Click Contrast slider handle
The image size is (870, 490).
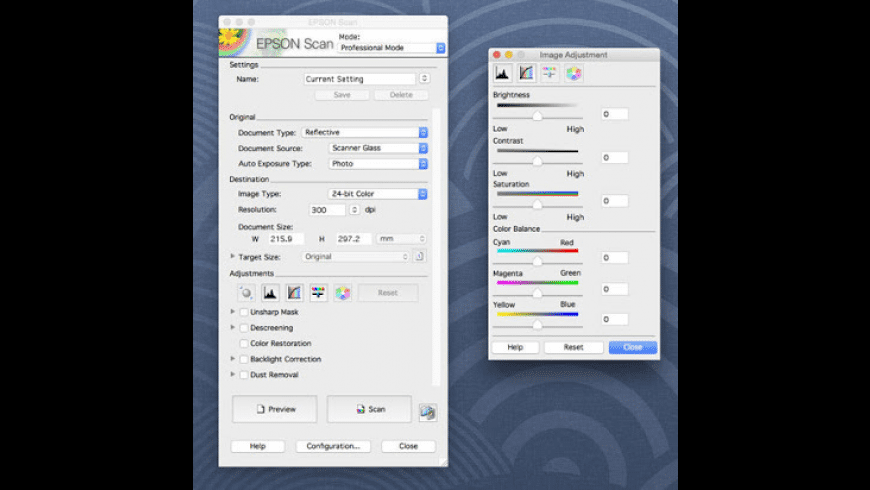[537, 161]
